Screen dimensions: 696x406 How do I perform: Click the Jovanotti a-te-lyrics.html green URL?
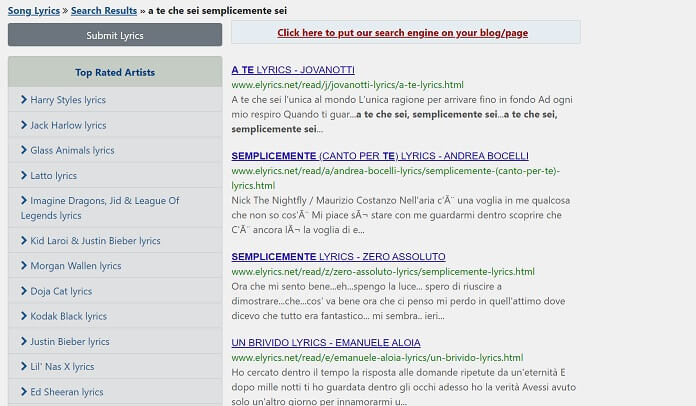coord(347,85)
